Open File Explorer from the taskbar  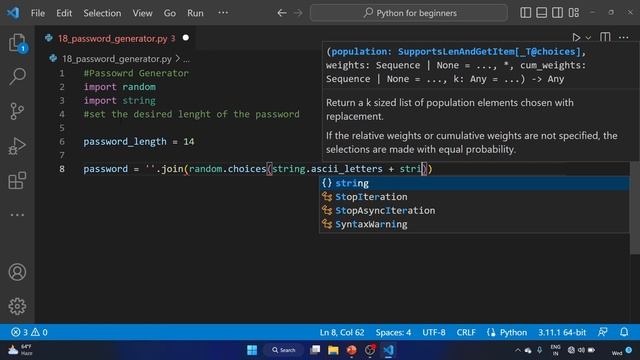pyautogui.click(x=333, y=350)
